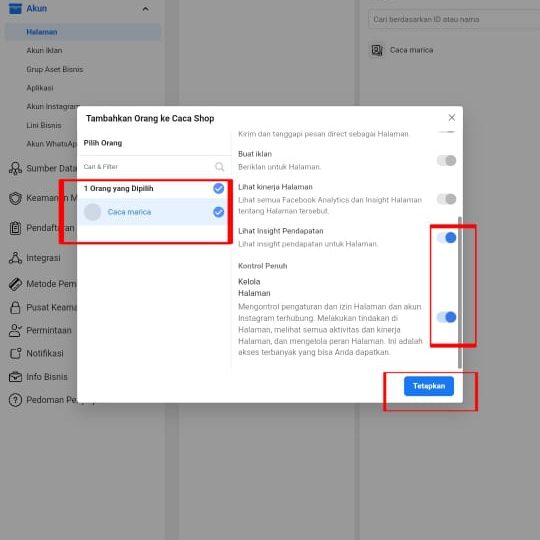The height and width of the screenshot is (540, 540).
Task: Click the Kontrol Penuh section label
Action: click(x=262, y=266)
